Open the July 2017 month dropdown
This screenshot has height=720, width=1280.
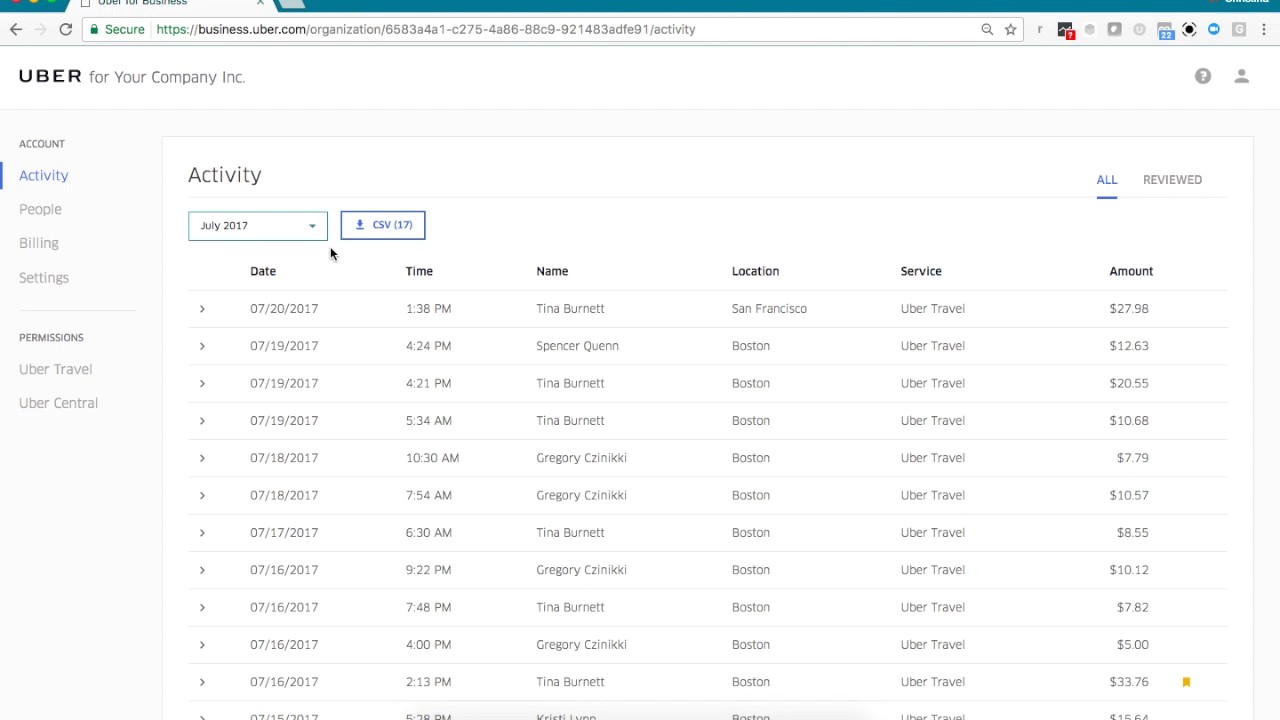point(258,225)
